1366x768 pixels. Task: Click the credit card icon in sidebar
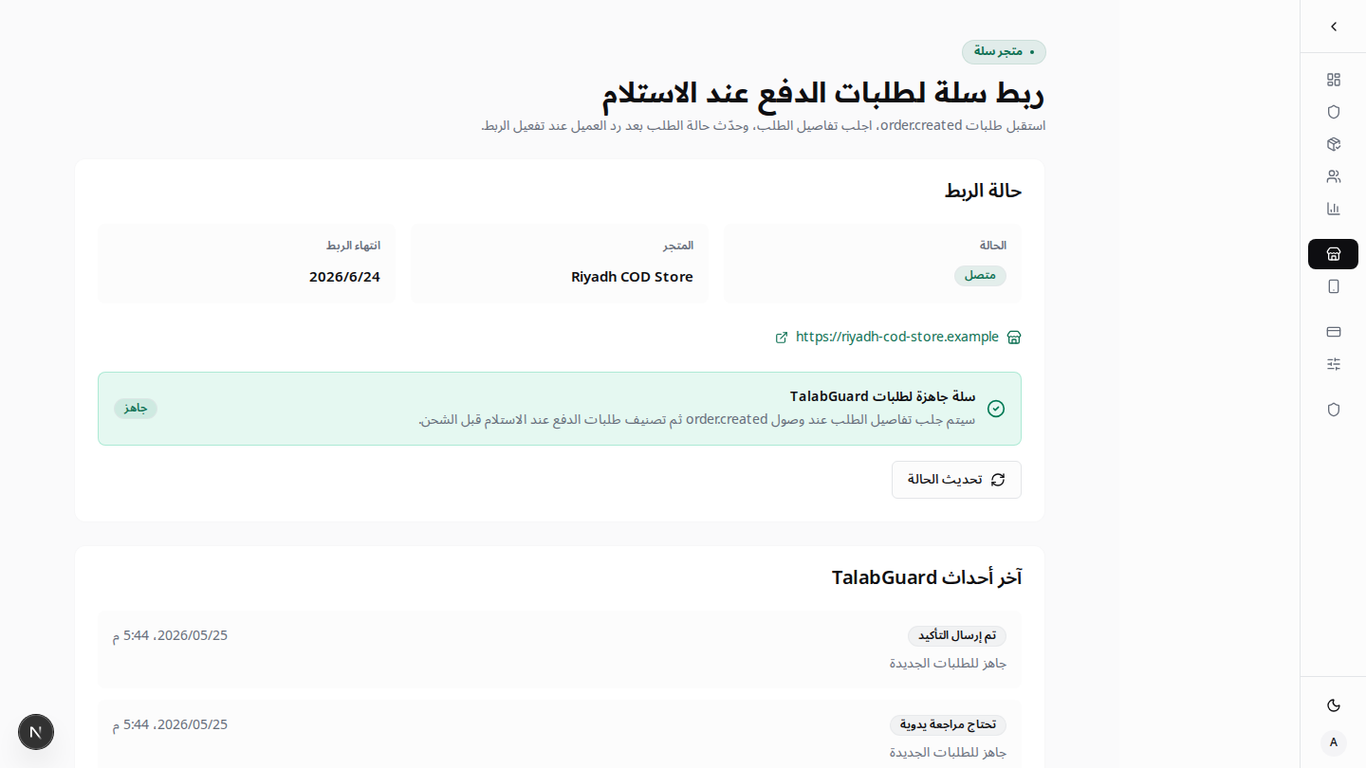1333,332
